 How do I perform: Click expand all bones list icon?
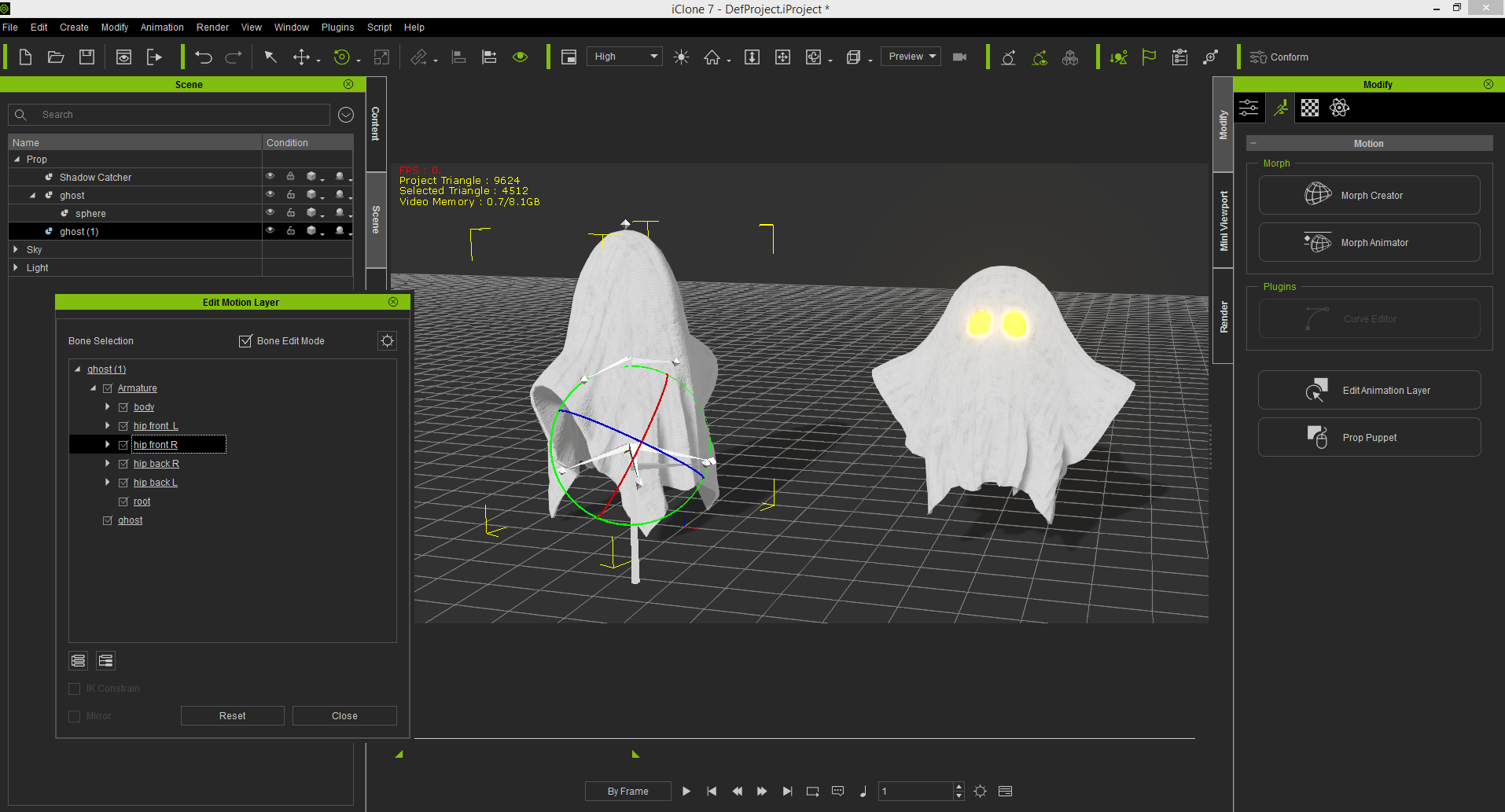(78, 660)
